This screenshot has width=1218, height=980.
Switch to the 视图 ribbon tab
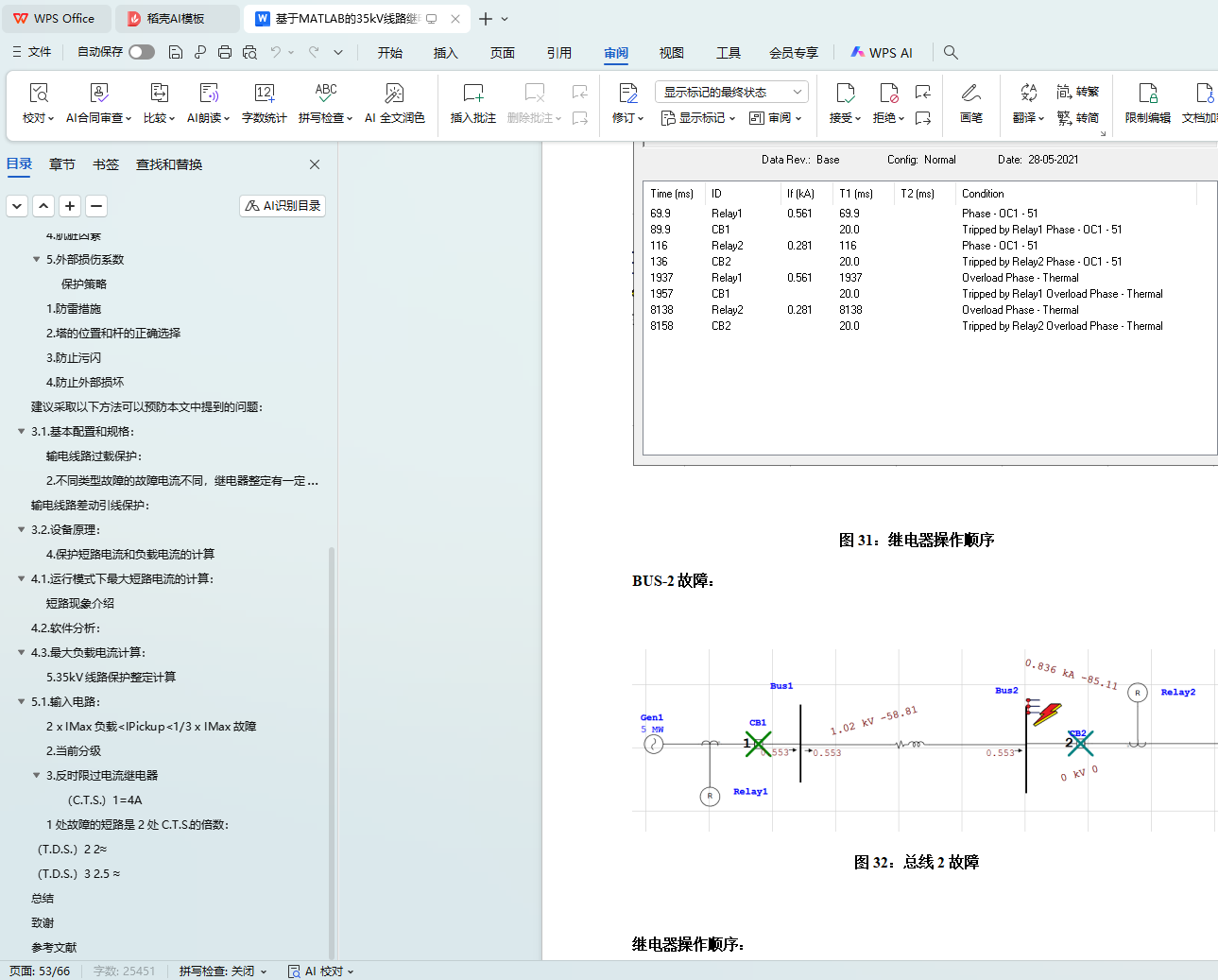pos(671,53)
